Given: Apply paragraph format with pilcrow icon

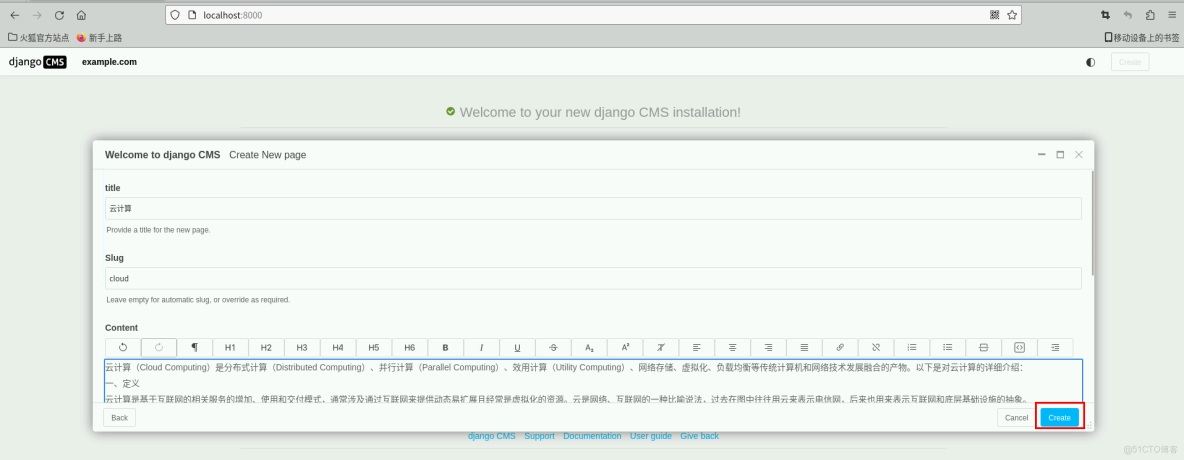Looking at the screenshot, I should click(195, 347).
